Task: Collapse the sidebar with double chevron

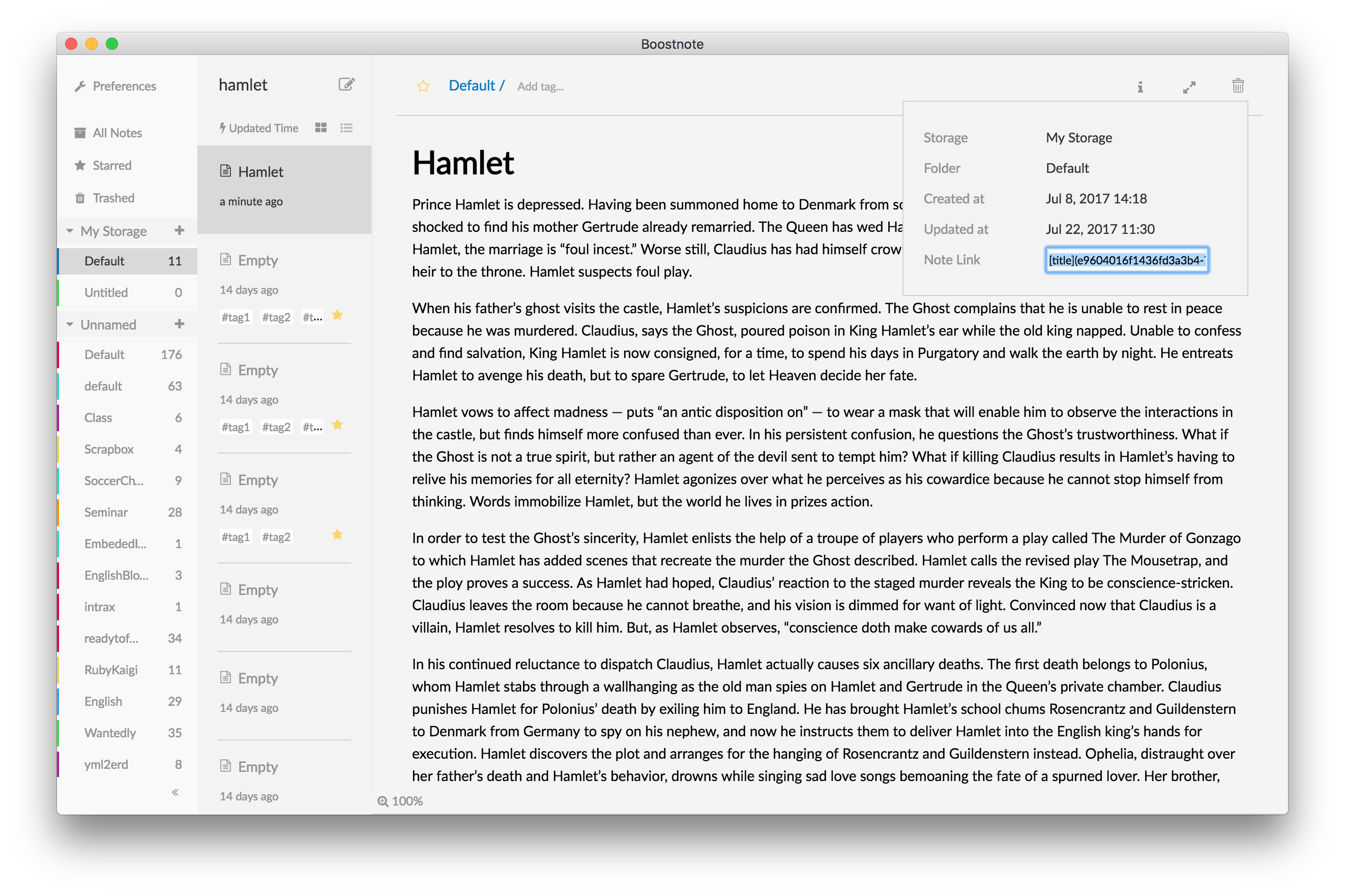Action: (x=176, y=792)
